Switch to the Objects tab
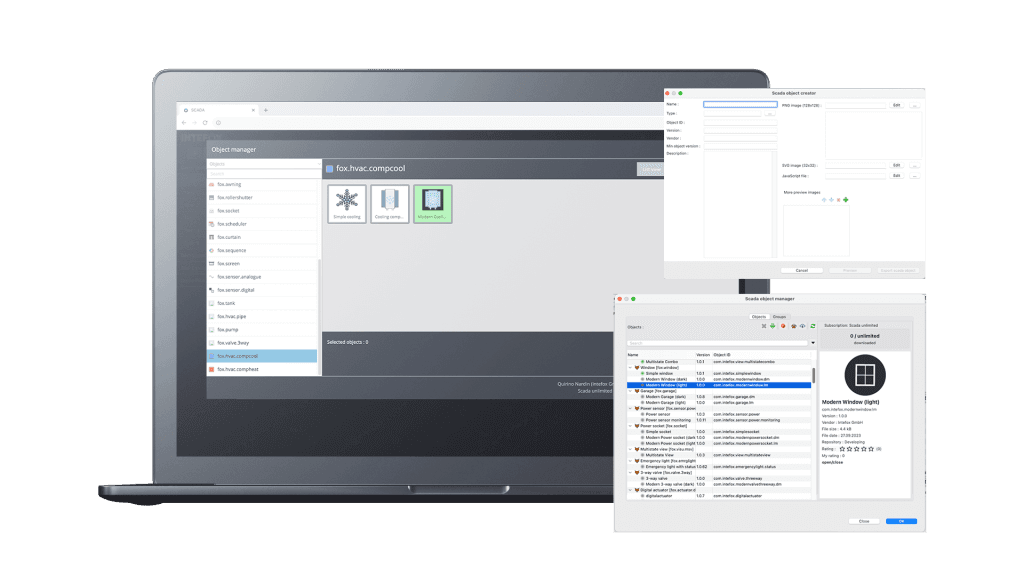Image resolution: width=1024 pixels, height=576 pixels. (x=758, y=316)
